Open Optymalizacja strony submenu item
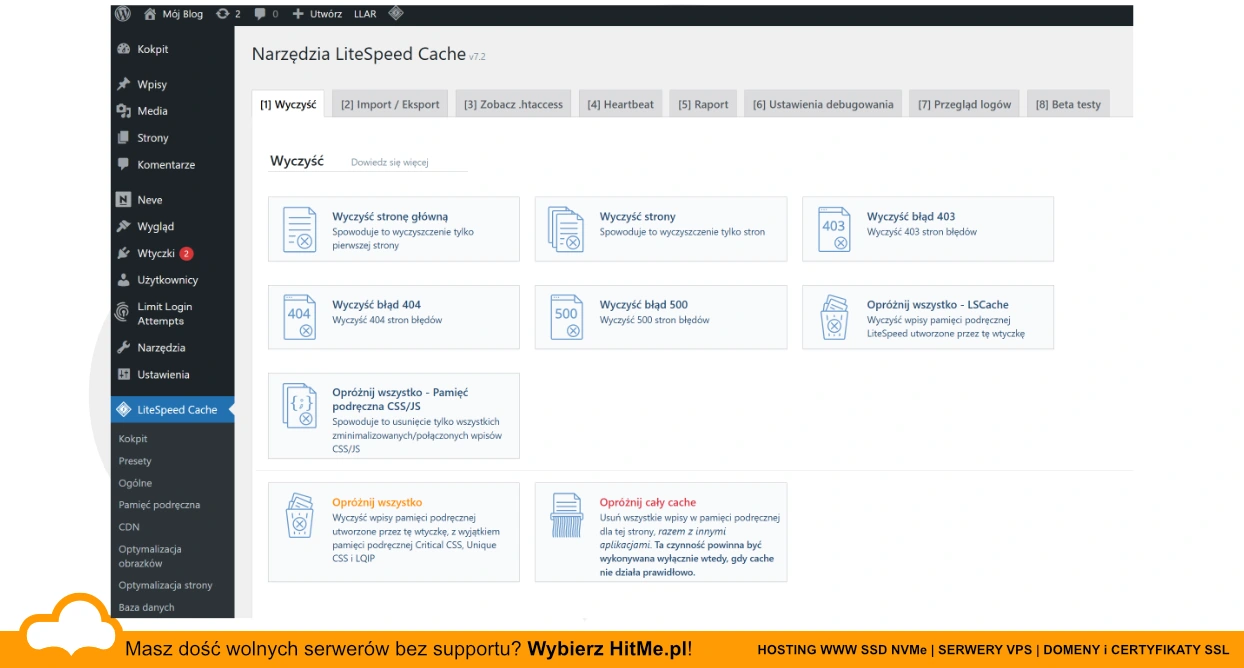 pos(165,585)
